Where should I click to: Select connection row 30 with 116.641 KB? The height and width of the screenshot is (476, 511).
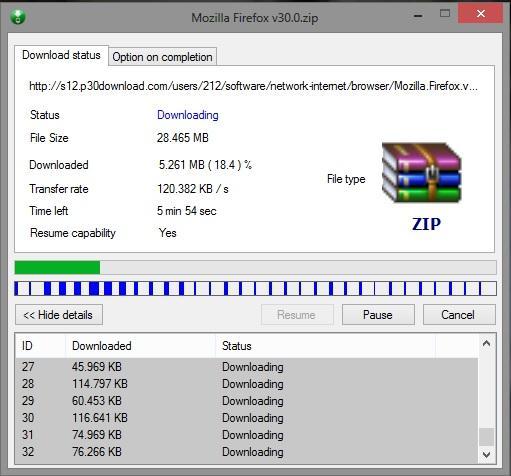pyautogui.click(x=247, y=418)
